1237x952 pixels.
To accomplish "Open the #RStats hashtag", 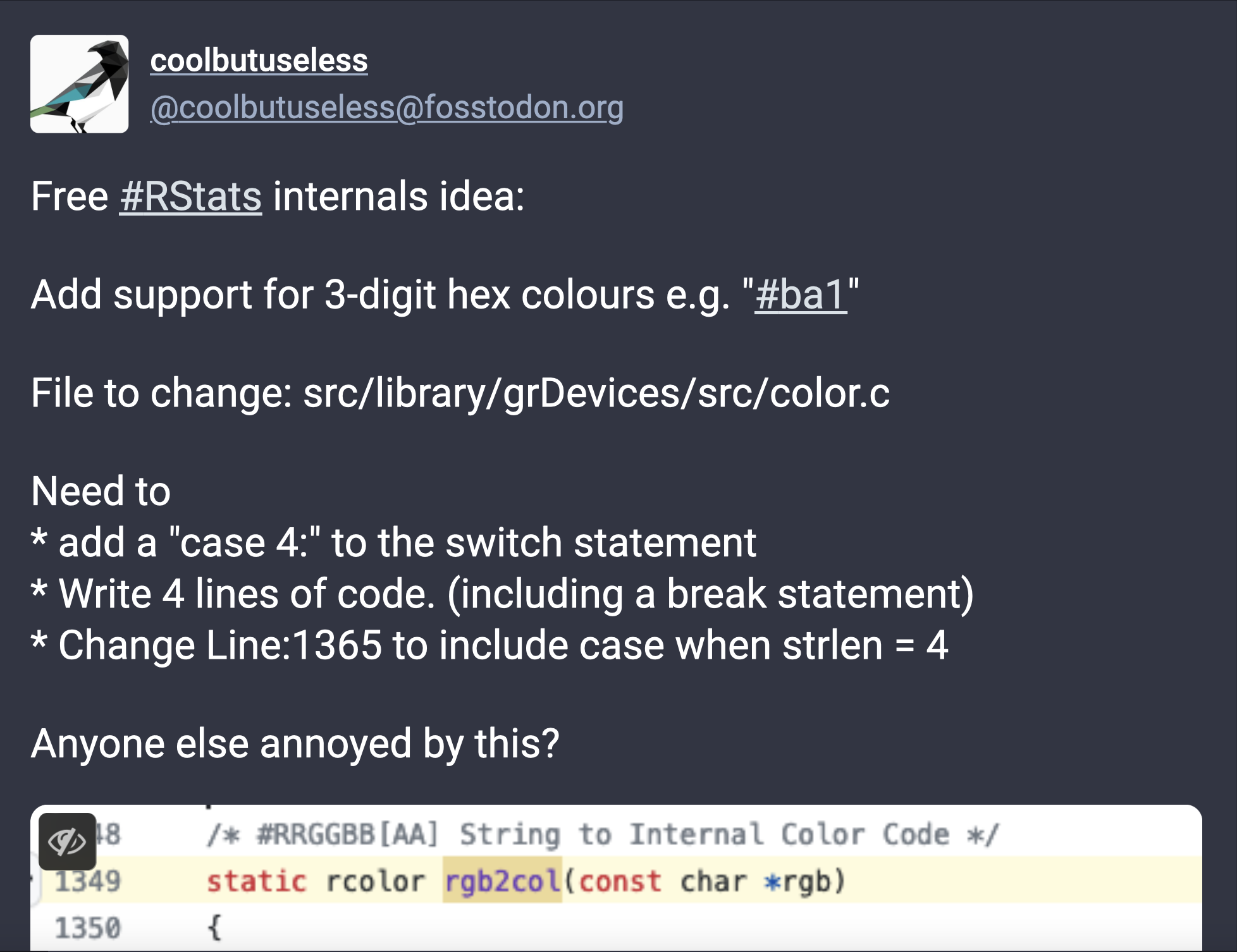I will pos(190,196).
